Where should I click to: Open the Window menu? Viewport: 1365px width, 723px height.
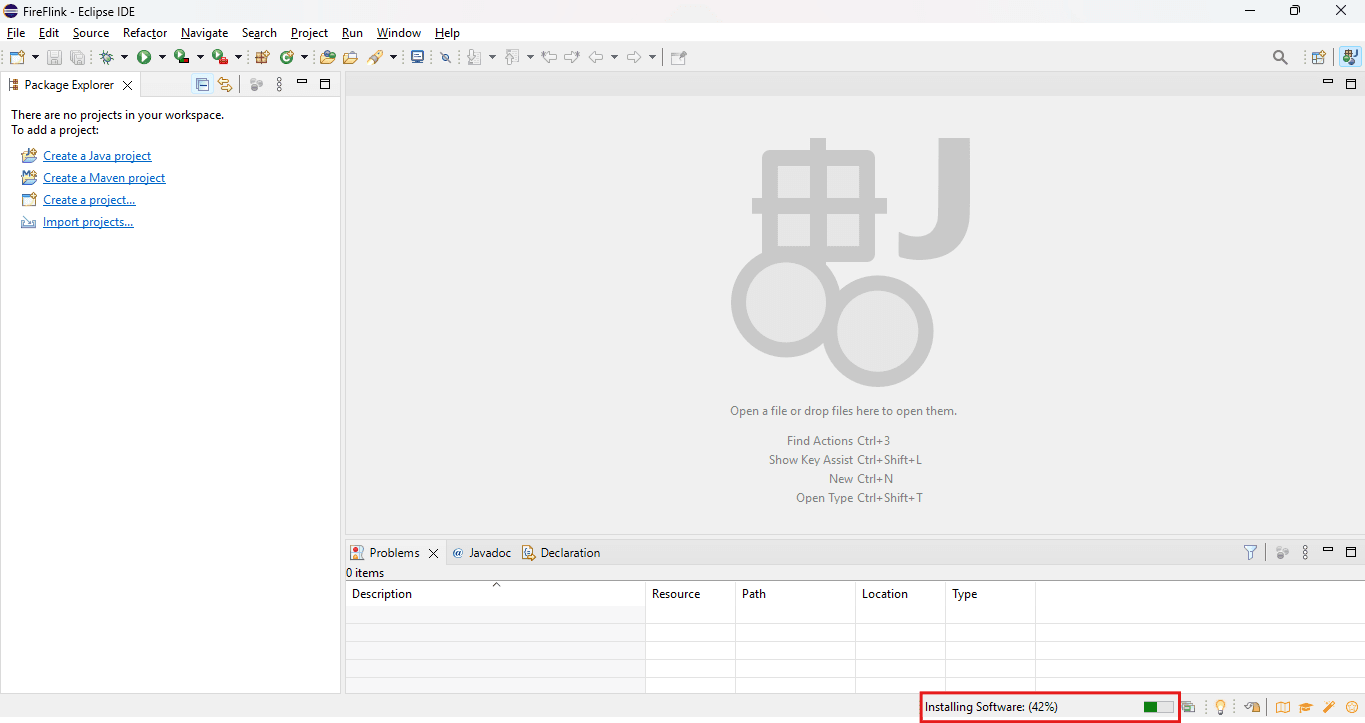coord(399,33)
